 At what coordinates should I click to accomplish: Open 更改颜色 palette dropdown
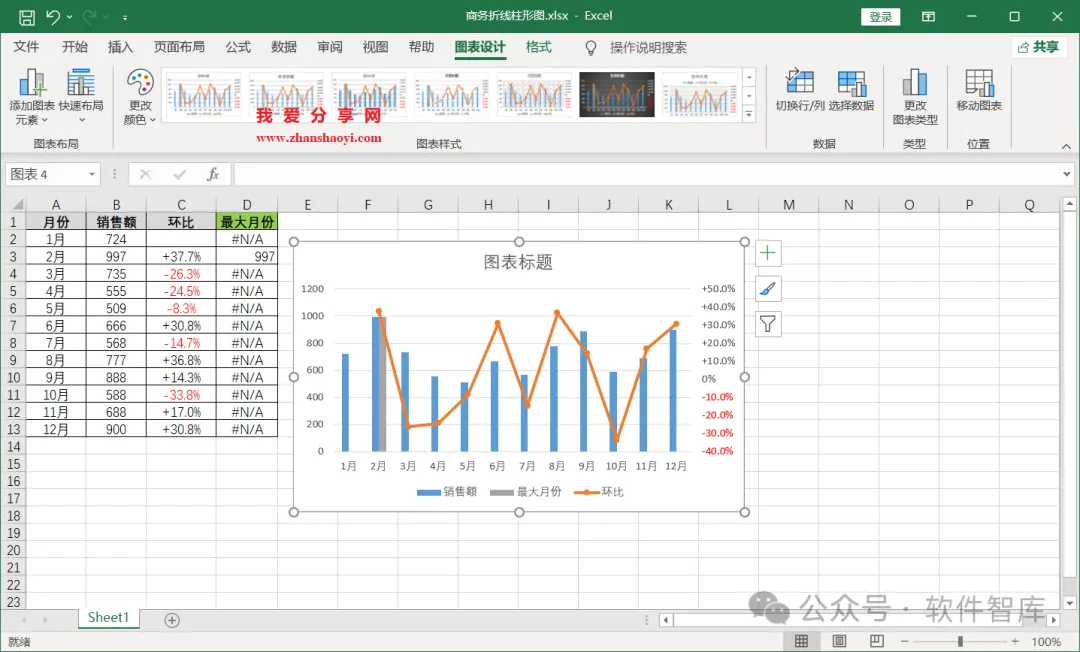point(140,97)
